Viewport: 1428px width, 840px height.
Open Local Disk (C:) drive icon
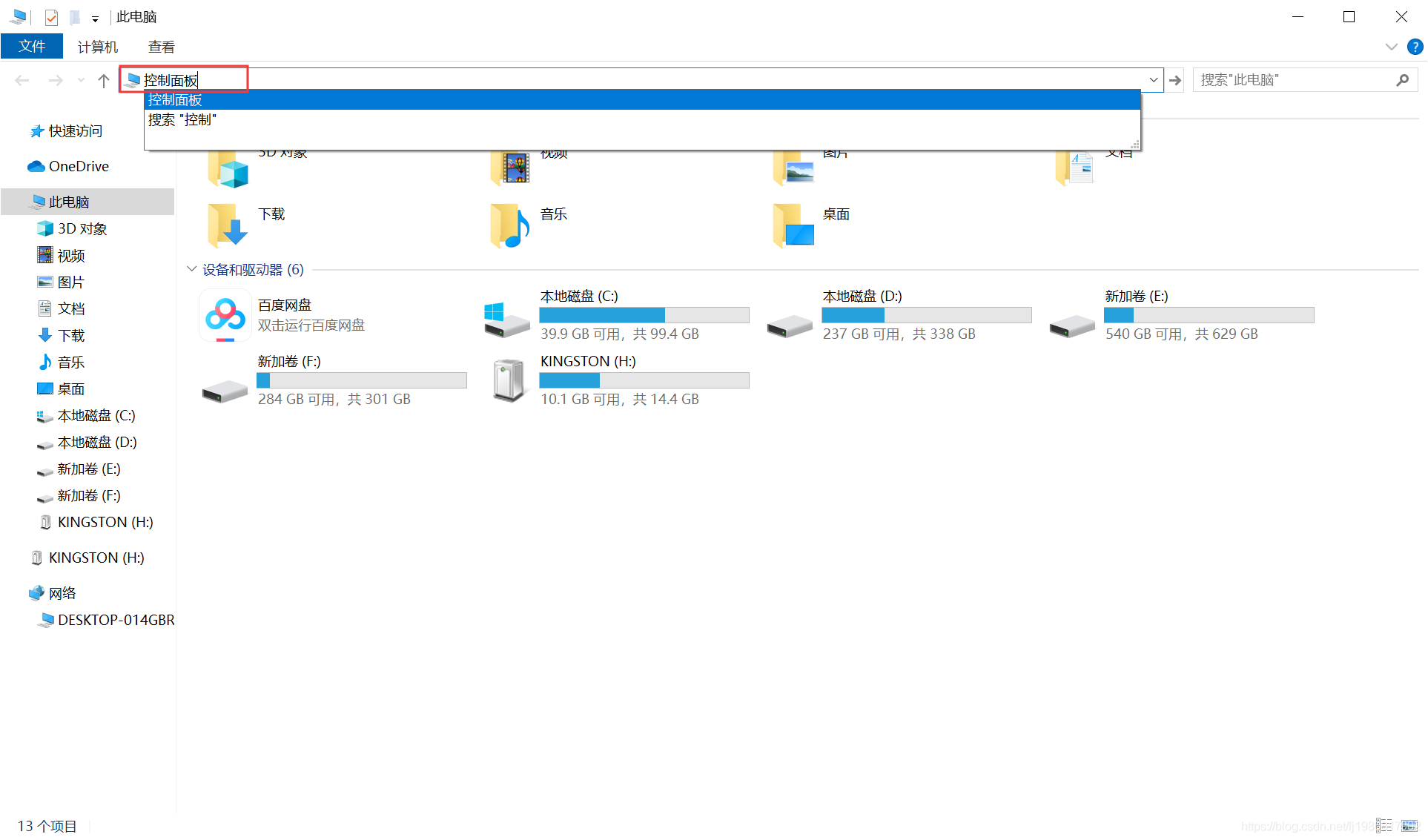point(506,320)
